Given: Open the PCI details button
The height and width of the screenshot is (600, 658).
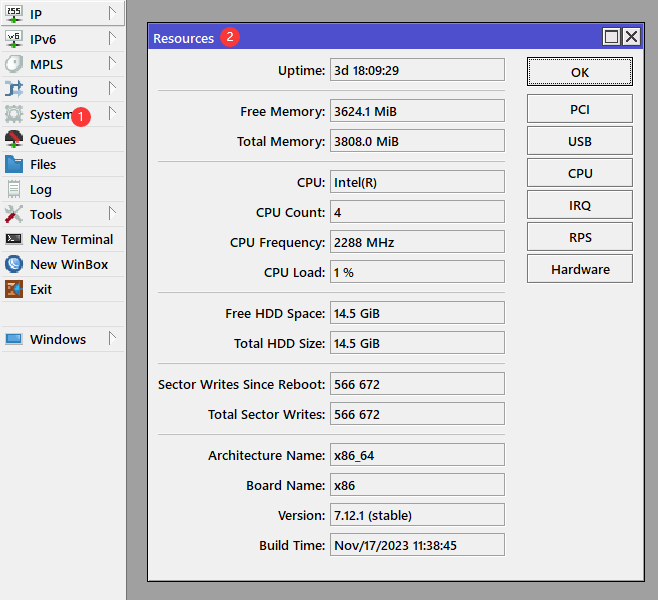Looking at the screenshot, I should click(580, 109).
